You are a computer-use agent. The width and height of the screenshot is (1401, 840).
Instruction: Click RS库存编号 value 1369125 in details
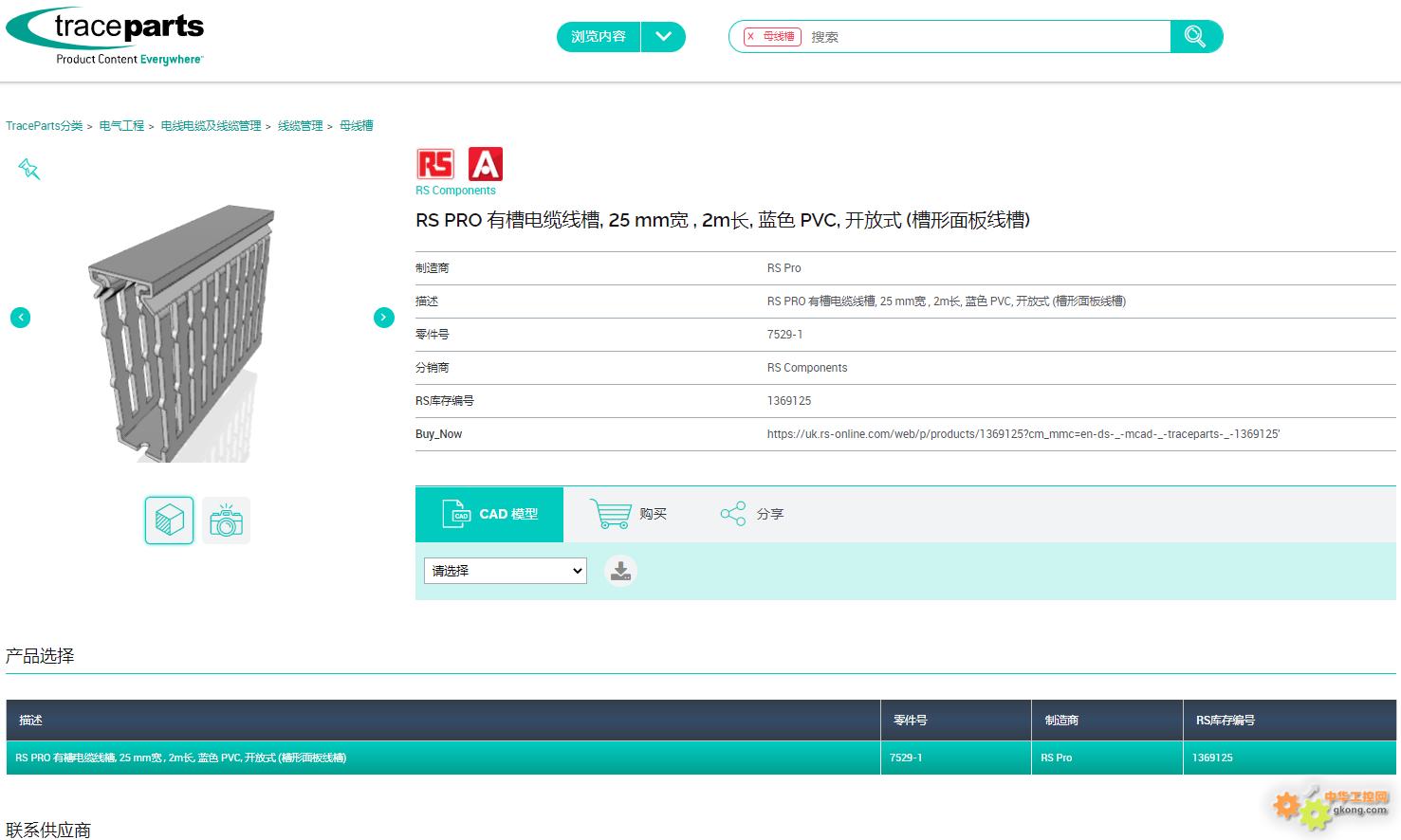click(789, 401)
